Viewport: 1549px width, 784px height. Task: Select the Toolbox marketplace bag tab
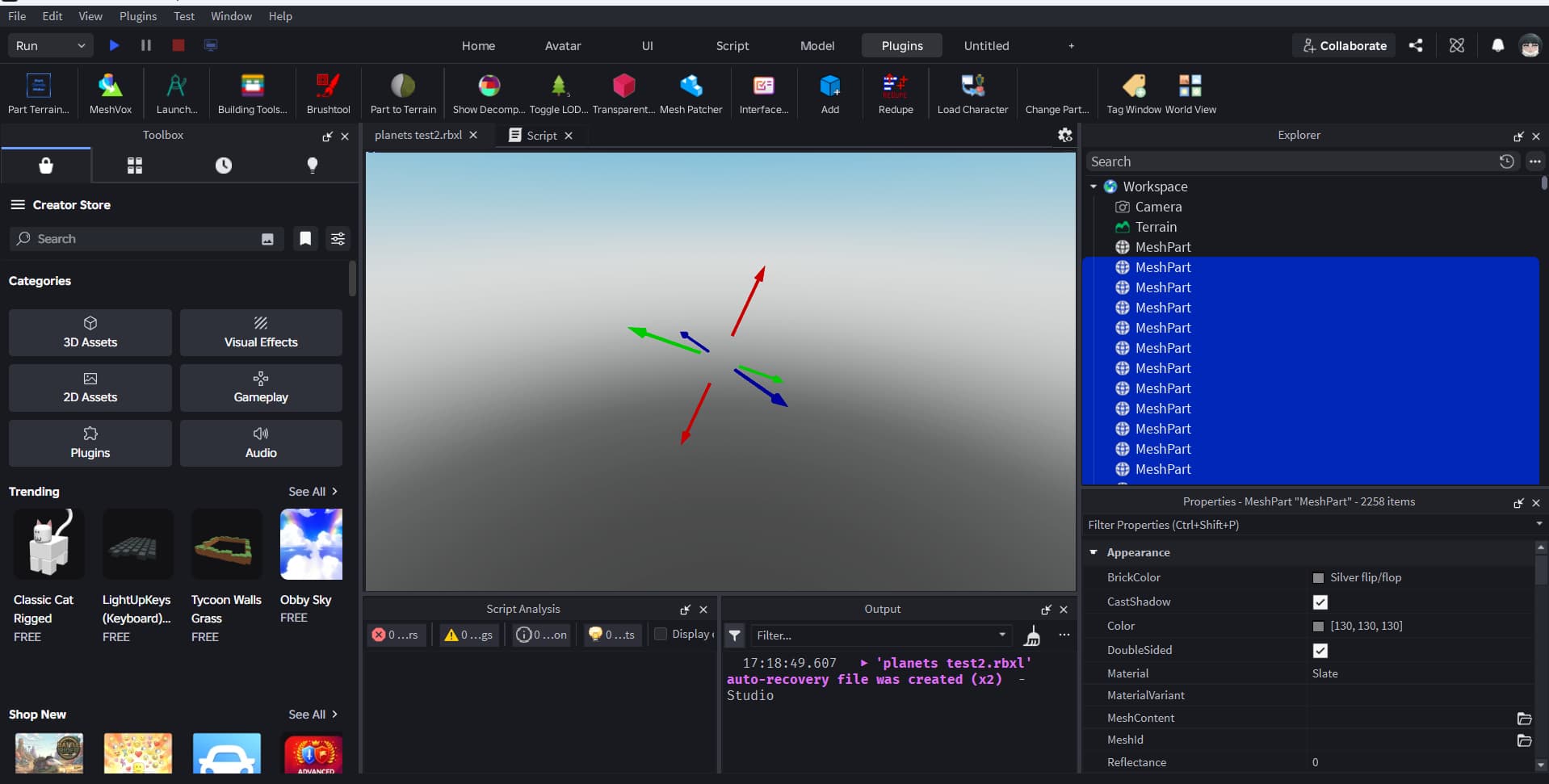click(46, 166)
